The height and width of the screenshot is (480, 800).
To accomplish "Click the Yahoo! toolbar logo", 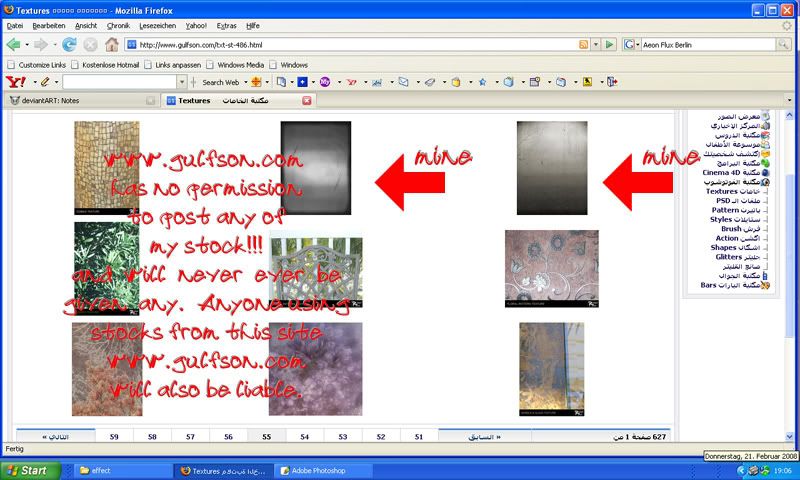I will pos(16,82).
